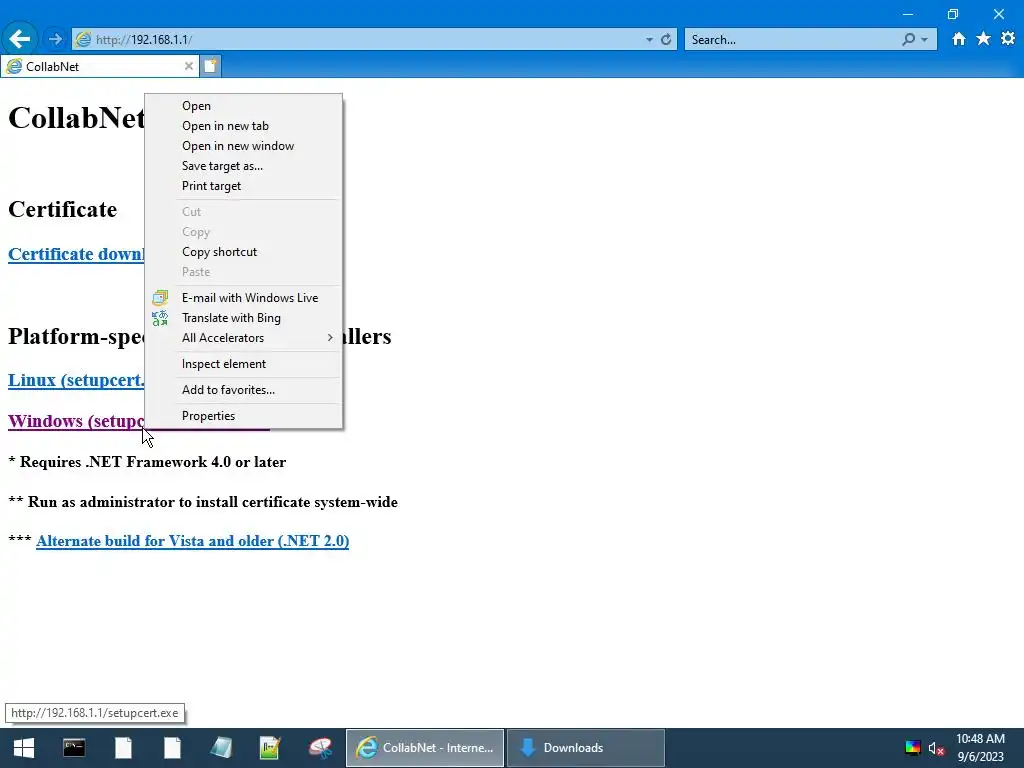Open the first blank document taskbar icon

point(123,748)
